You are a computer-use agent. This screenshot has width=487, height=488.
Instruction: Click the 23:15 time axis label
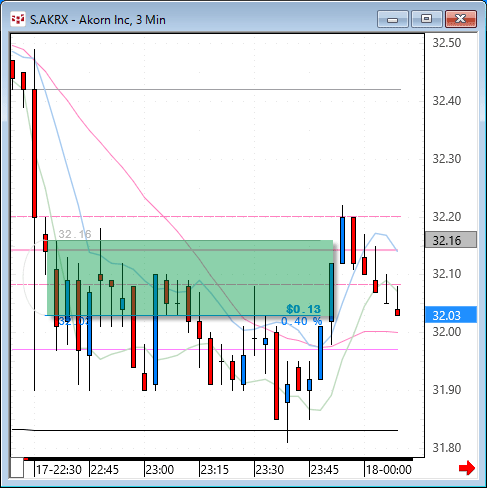pos(215,470)
